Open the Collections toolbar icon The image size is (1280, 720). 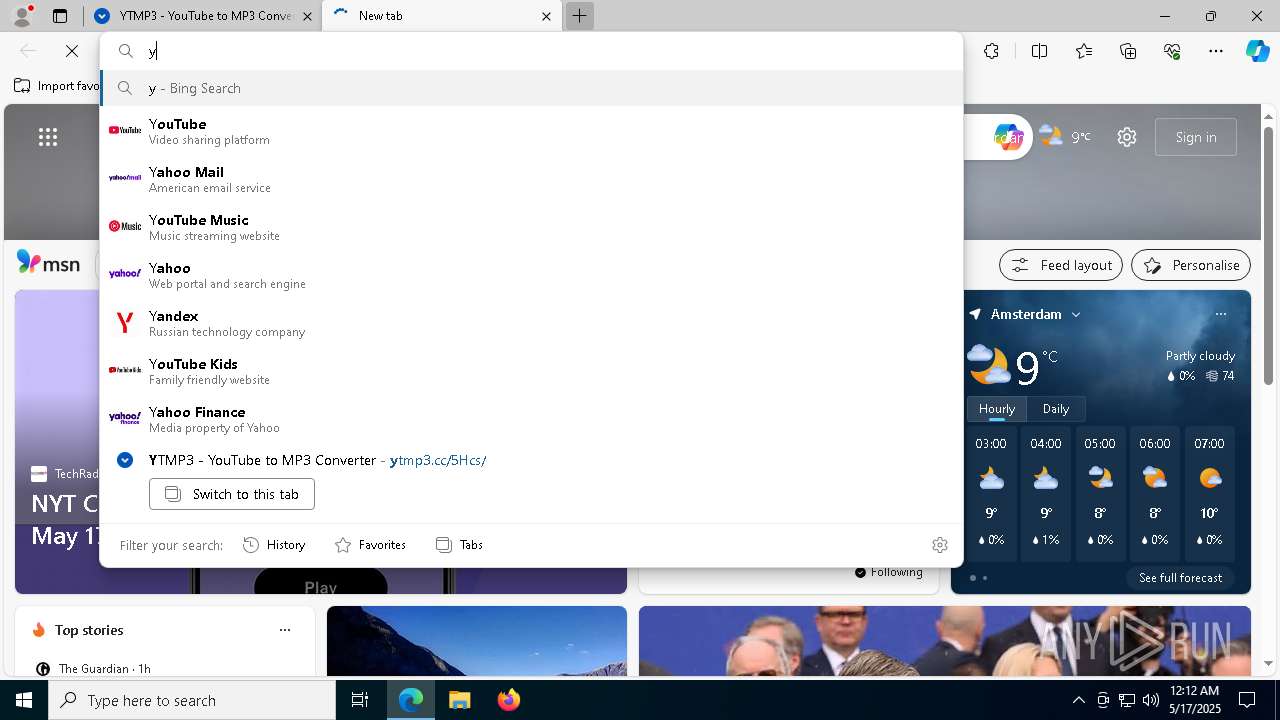1128,51
